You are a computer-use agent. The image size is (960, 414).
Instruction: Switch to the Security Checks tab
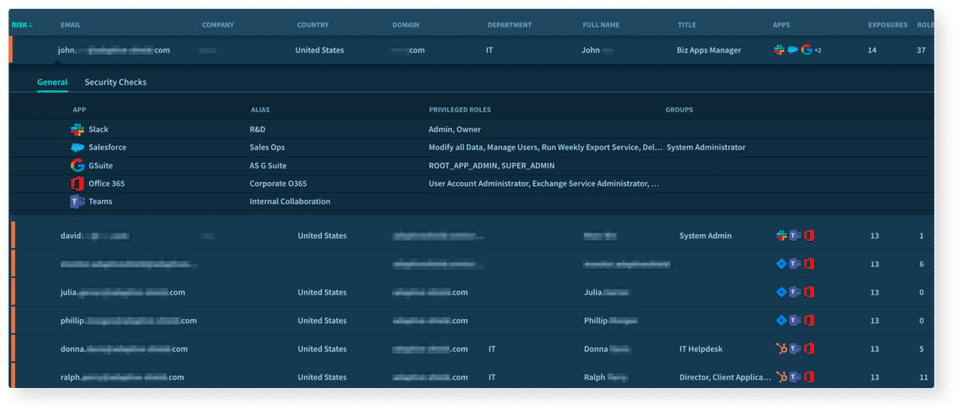click(x=116, y=82)
